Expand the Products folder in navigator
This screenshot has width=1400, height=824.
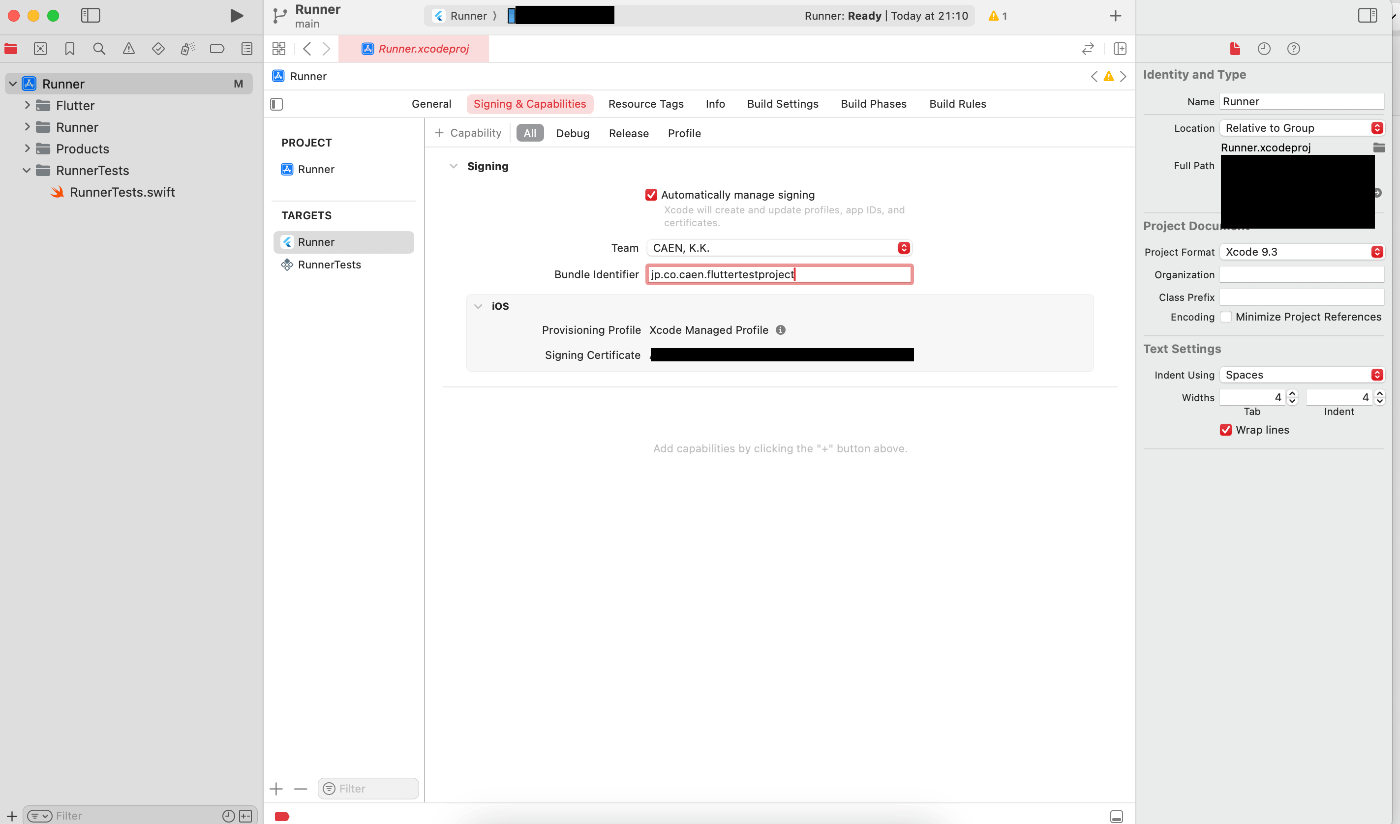(x=27, y=149)
